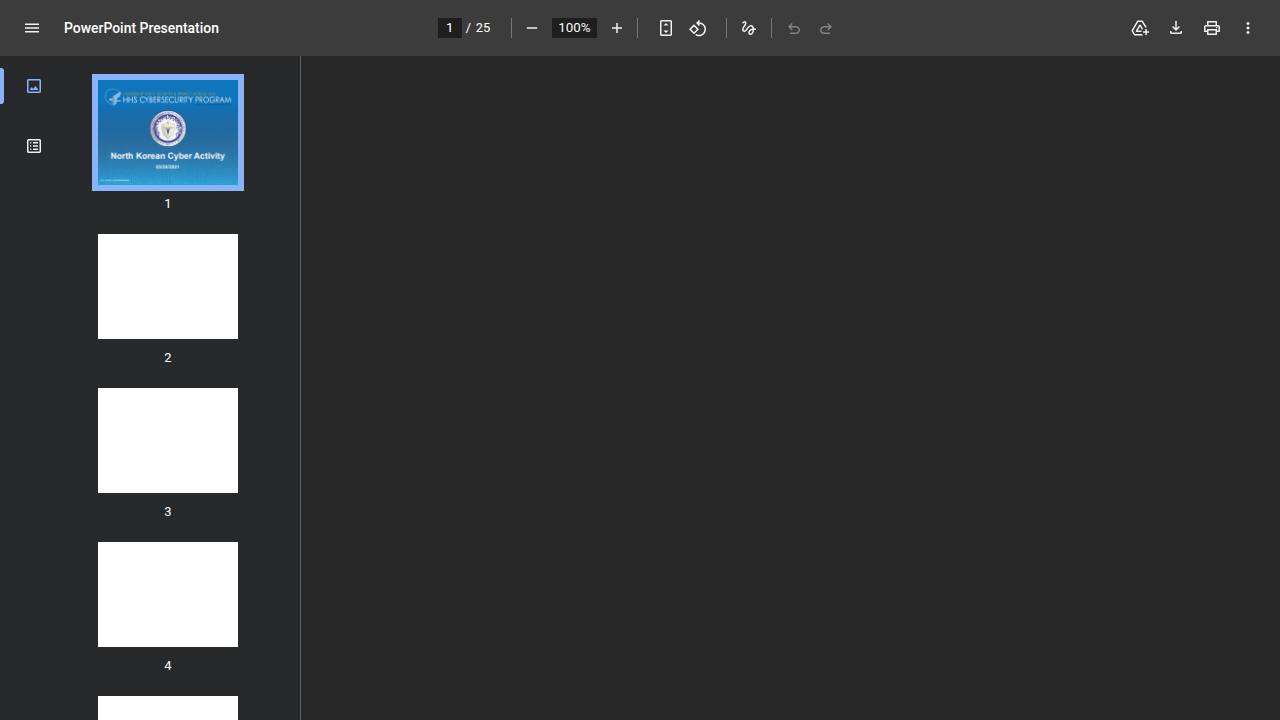Click the fit to page icon
This screenshot has width=1280, height=720.
(666, 28)
